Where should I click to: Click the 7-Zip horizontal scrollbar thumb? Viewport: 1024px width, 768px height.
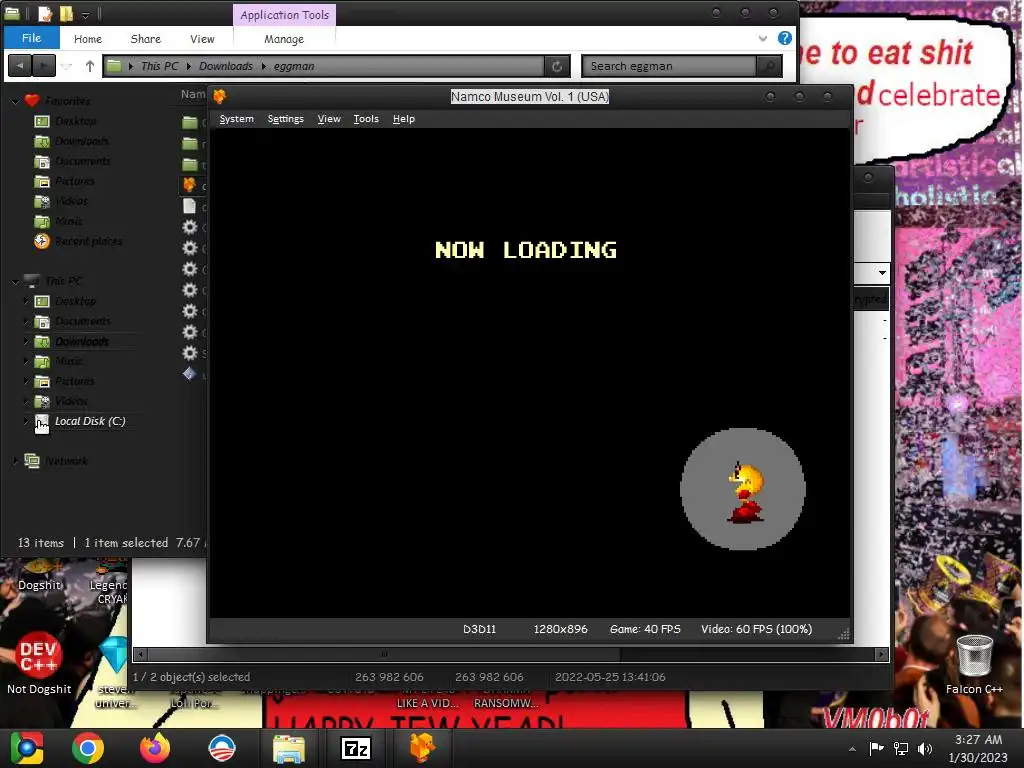pyautogui.click(x=384, y=654)
